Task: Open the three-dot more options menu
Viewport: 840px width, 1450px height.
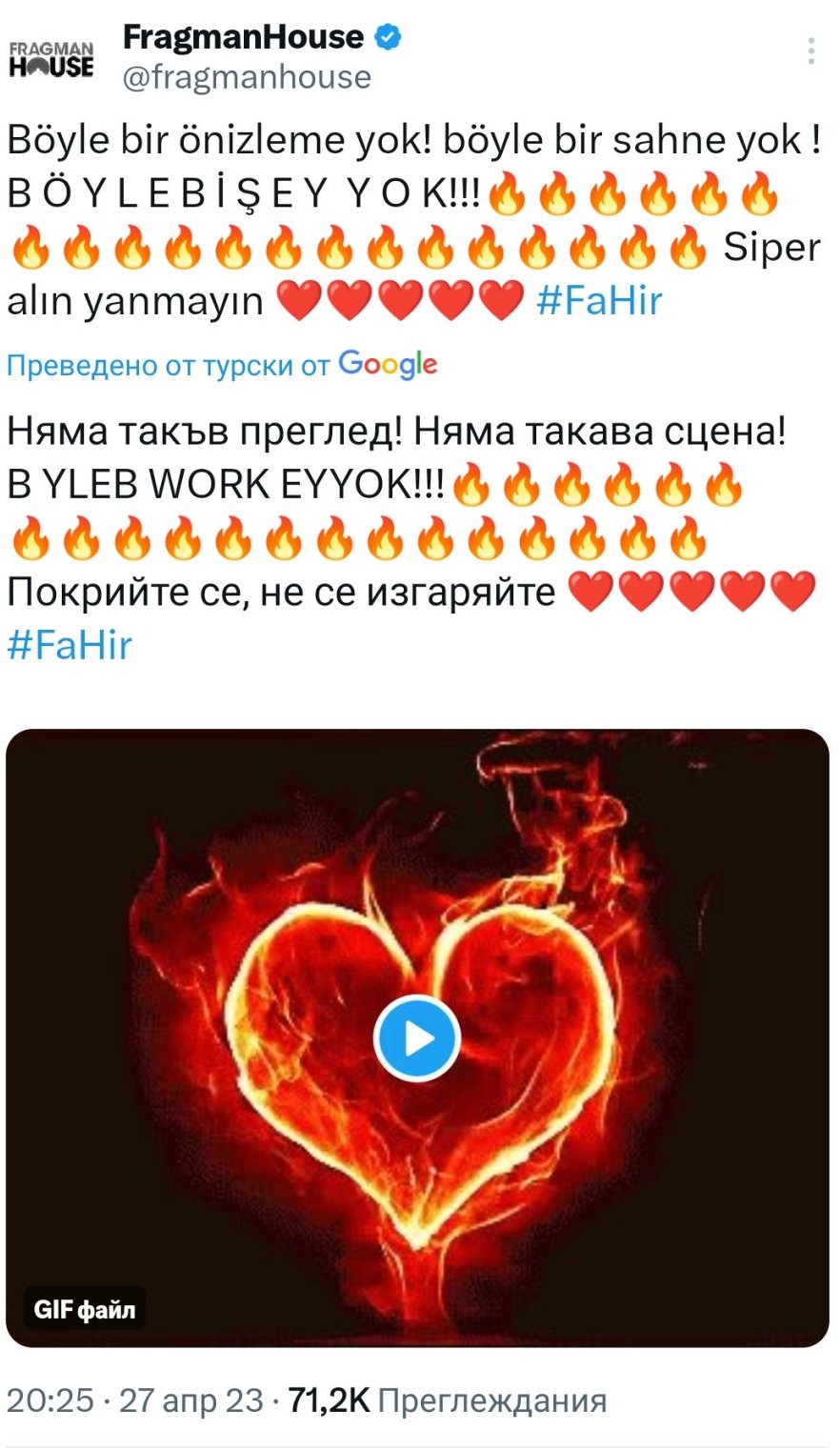Action: pos(810,51)
